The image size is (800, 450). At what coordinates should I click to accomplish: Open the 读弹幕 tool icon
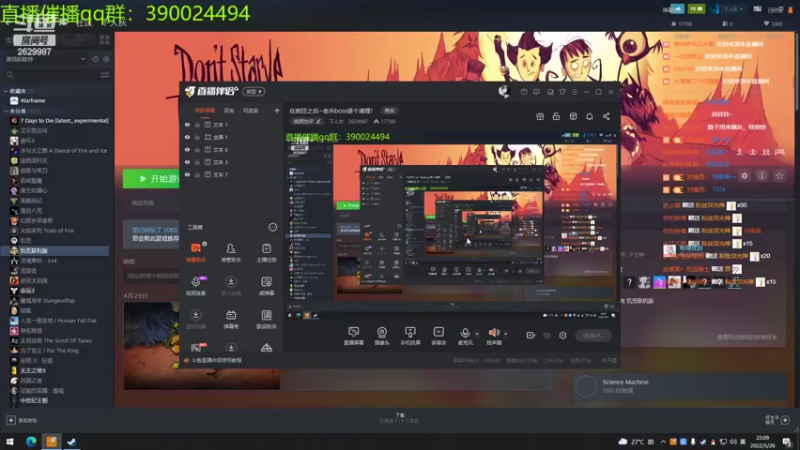[266, 286]
